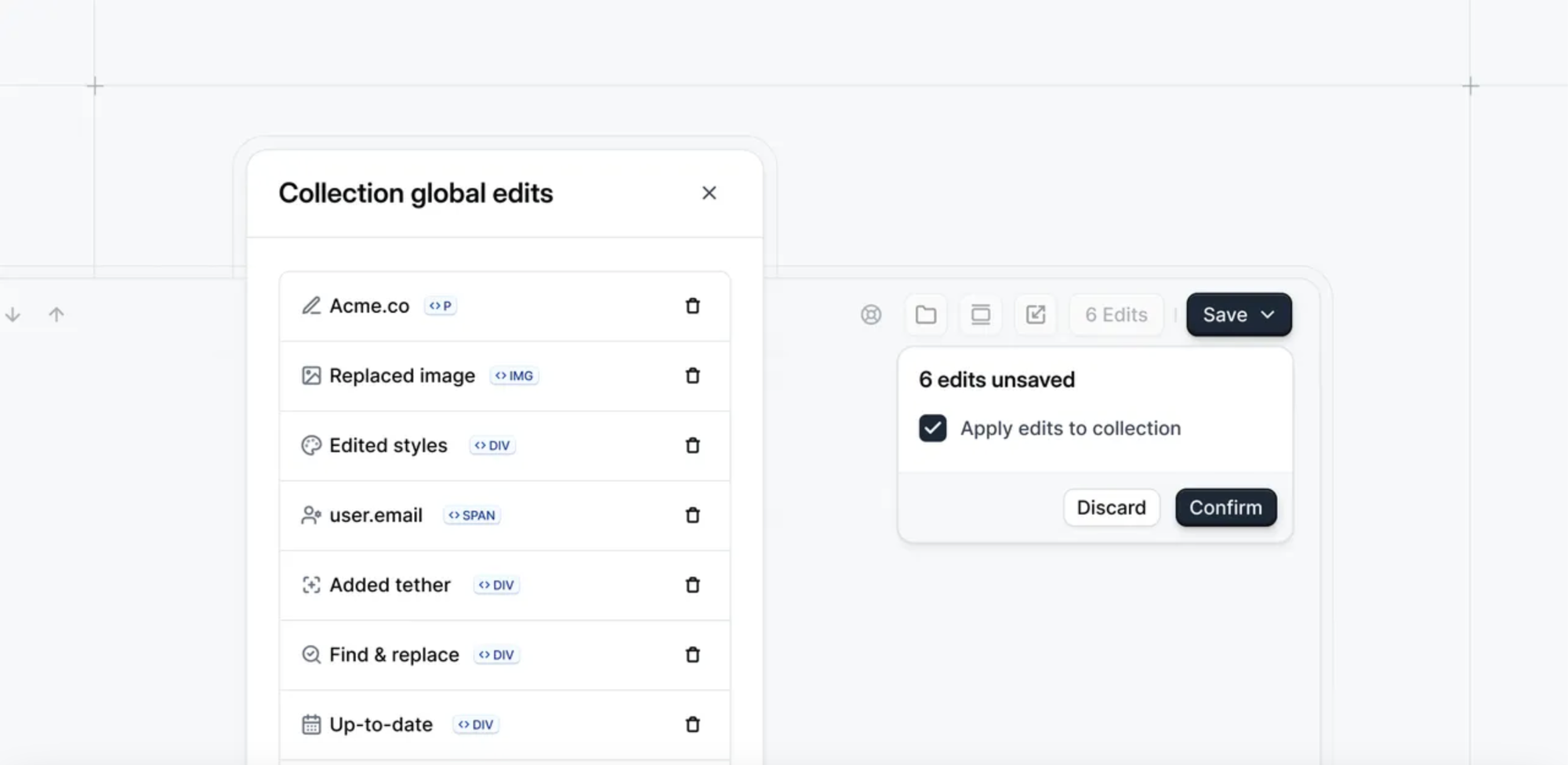Image resolution: width=1568 pixels, height=765 pixels.
Task: Click the stacked layers toolbar icon
Action: [x=981, y=314]
